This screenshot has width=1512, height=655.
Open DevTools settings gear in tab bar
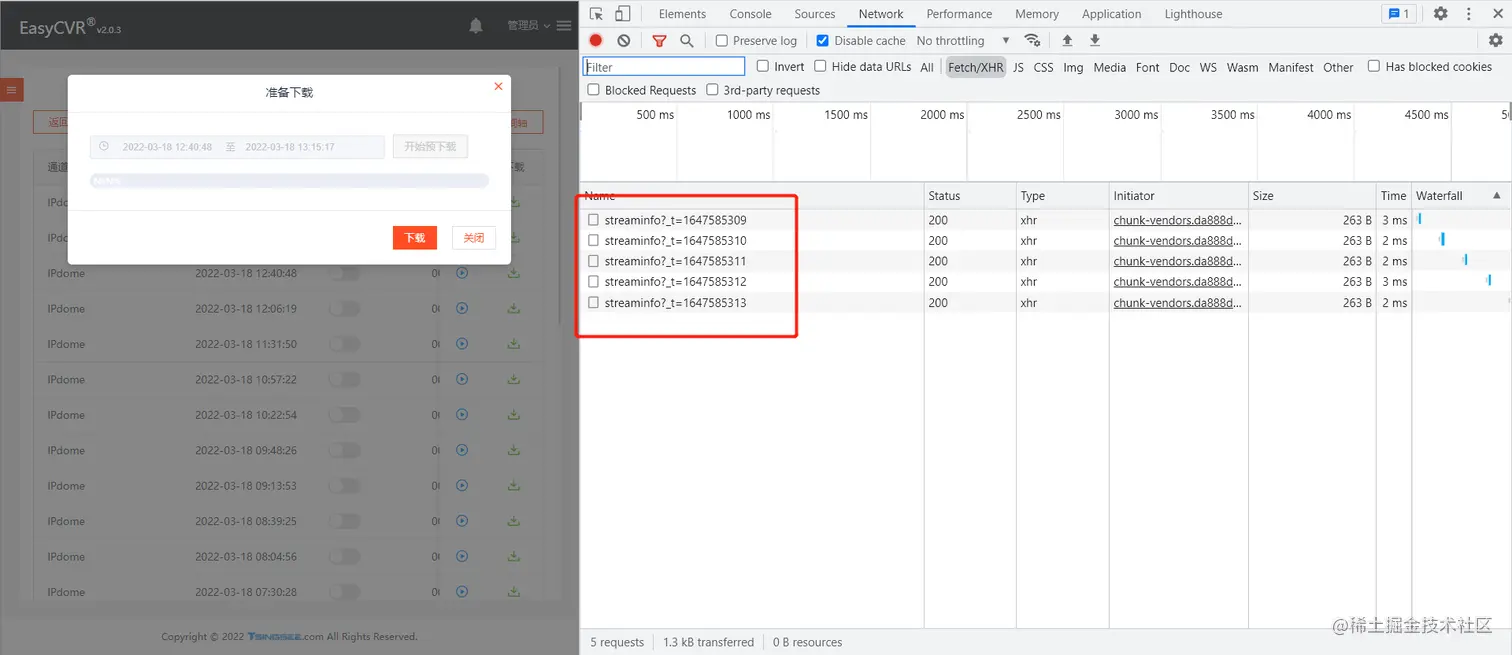pos(1441,14)
